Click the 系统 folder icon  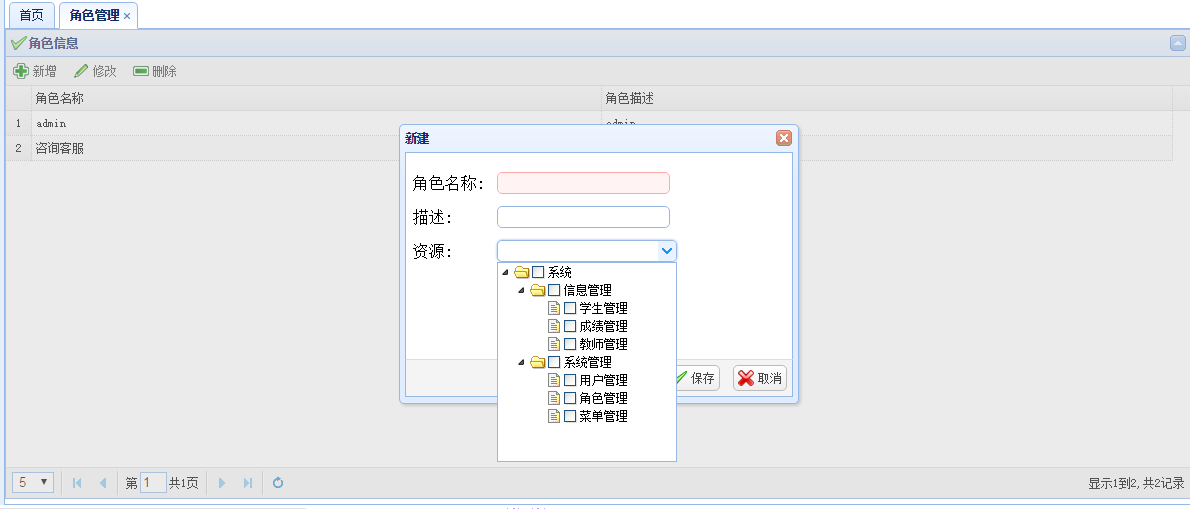(521, 272)
